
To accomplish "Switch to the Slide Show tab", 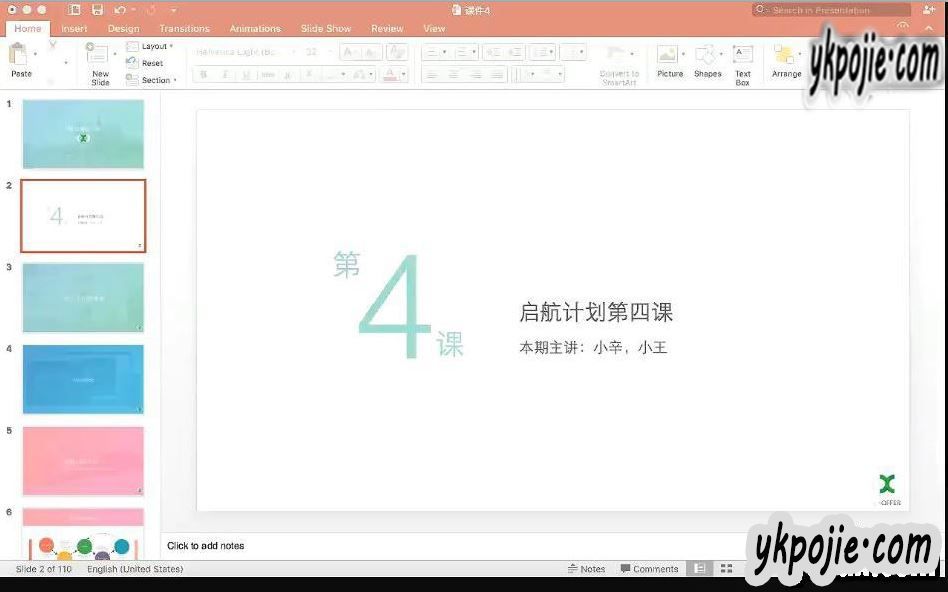I will (326, 29).
